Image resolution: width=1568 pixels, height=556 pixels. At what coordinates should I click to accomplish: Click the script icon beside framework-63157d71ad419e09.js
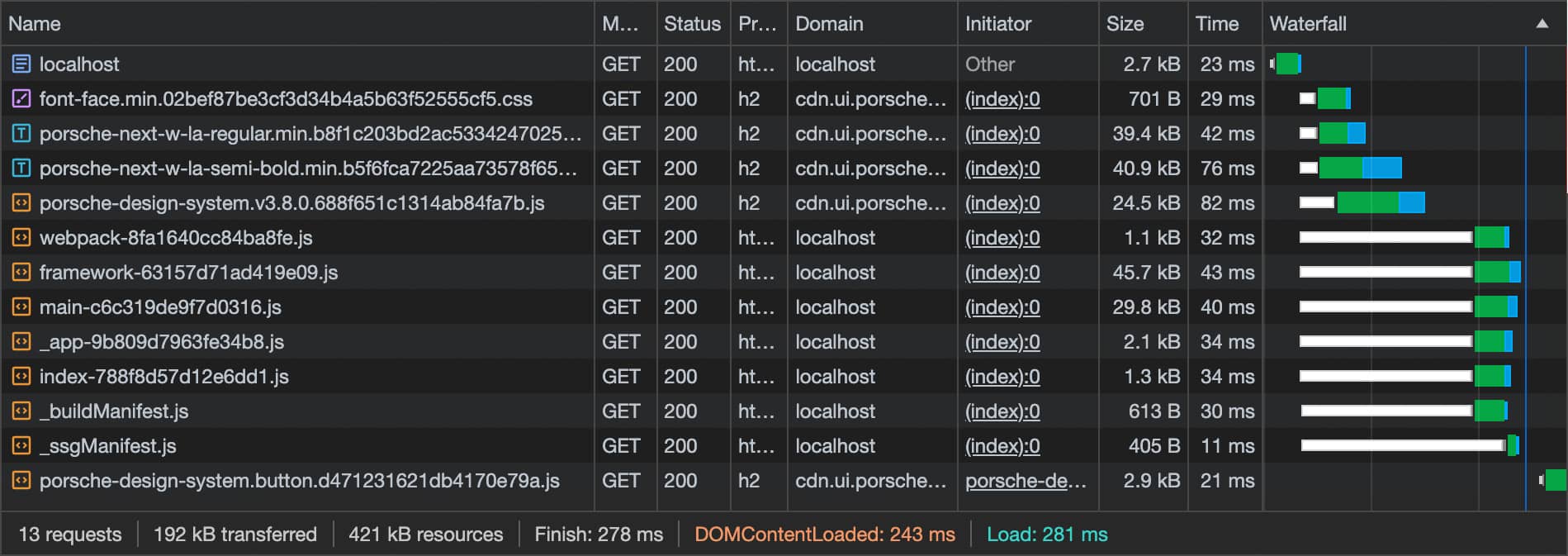coord(21,272)
